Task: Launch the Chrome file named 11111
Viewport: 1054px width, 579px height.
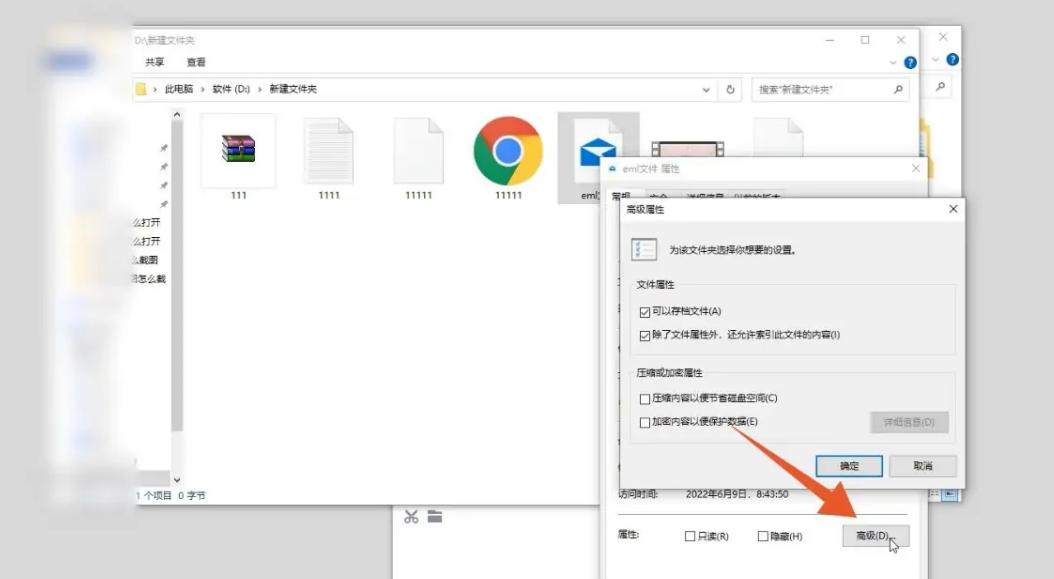Action: click(x=508, y=150)
